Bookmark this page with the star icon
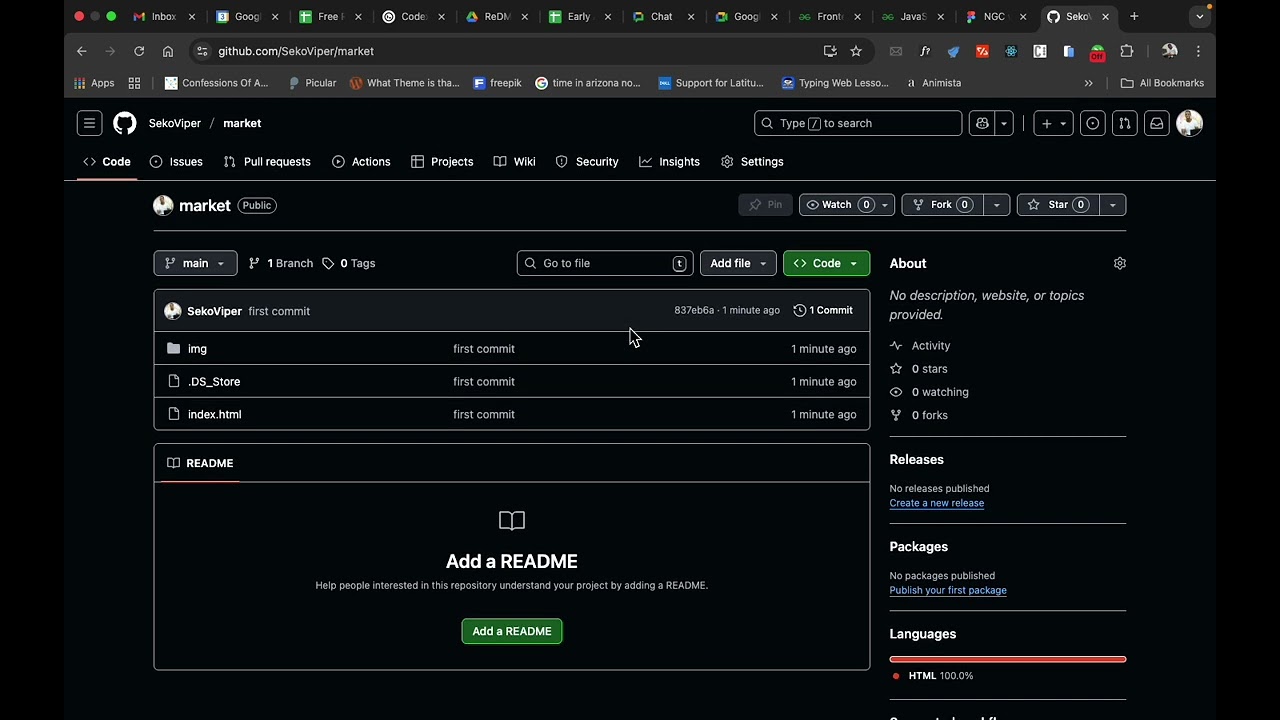 (x=856, y=51)
